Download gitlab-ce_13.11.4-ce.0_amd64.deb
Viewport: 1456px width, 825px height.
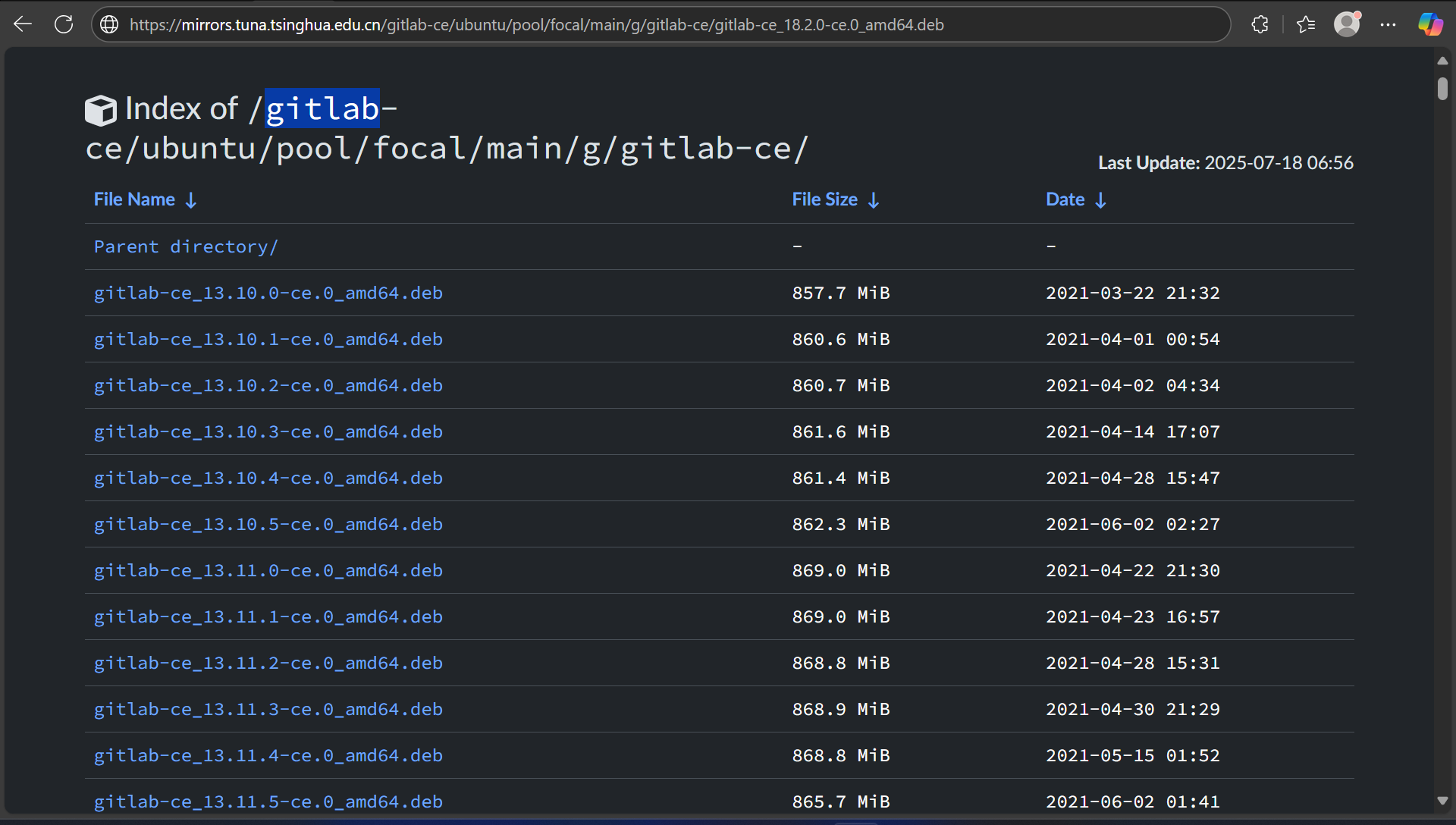[x=268, y=755]
